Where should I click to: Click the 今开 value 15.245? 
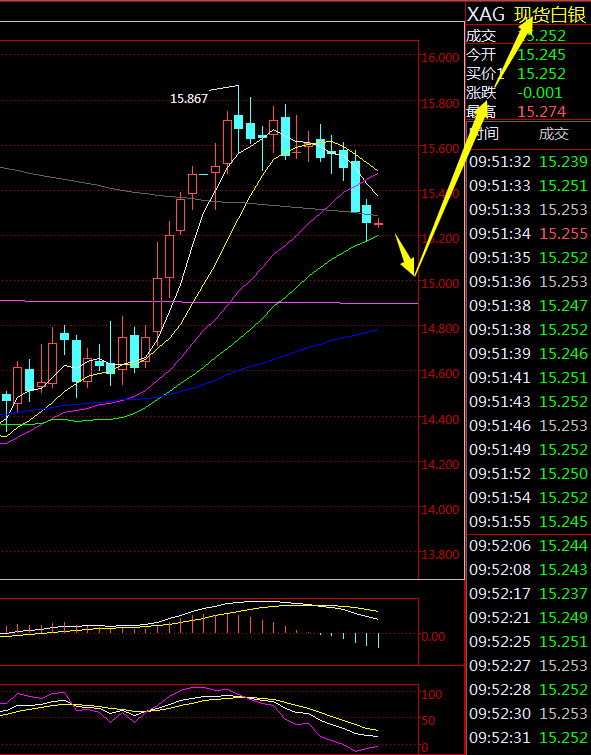tap(541, 55)
